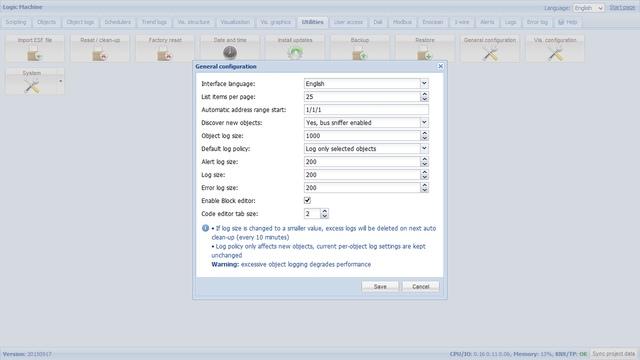Switch to the EnOcean tab
The height and width of the screenshot is (360, 640).
click(433, 22)
